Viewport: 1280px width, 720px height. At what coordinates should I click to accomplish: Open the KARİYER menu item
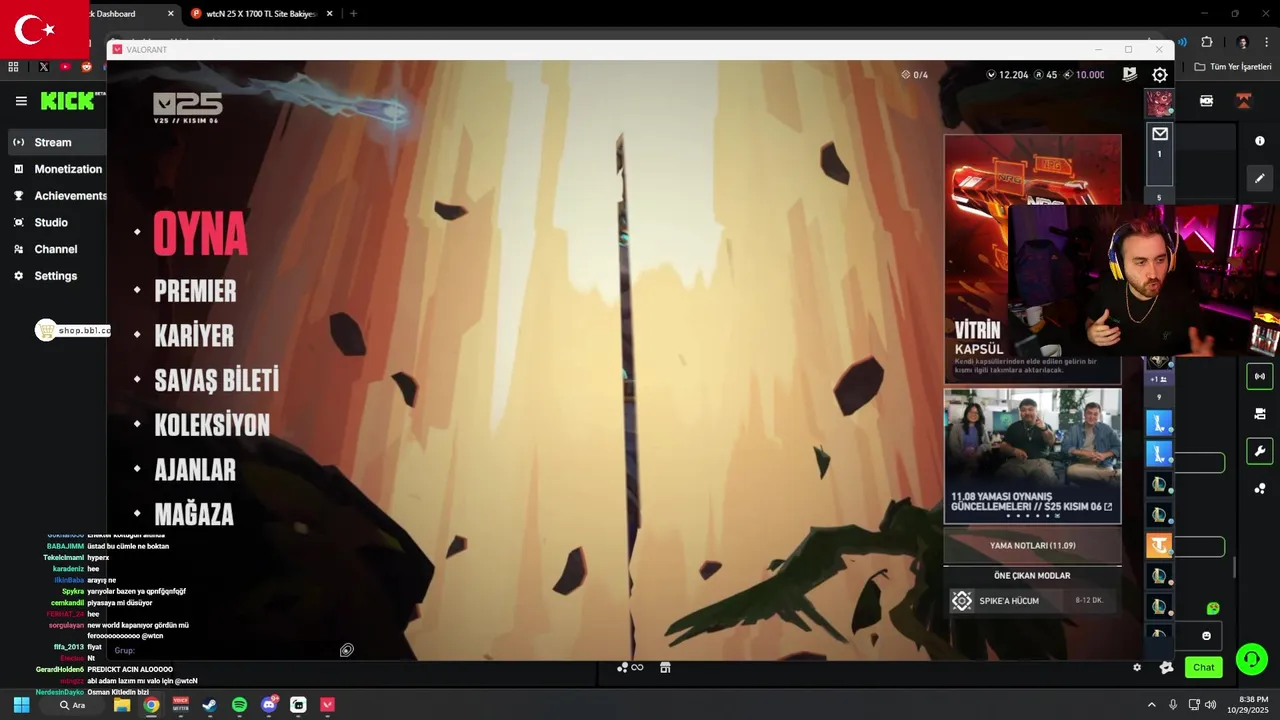tap(194, 336)
